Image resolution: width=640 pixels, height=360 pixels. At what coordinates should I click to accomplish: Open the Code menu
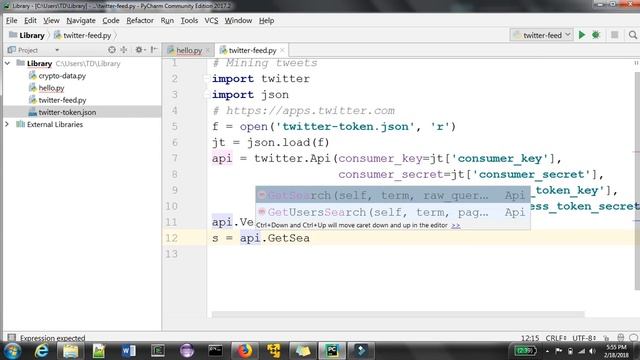(111, 20)
